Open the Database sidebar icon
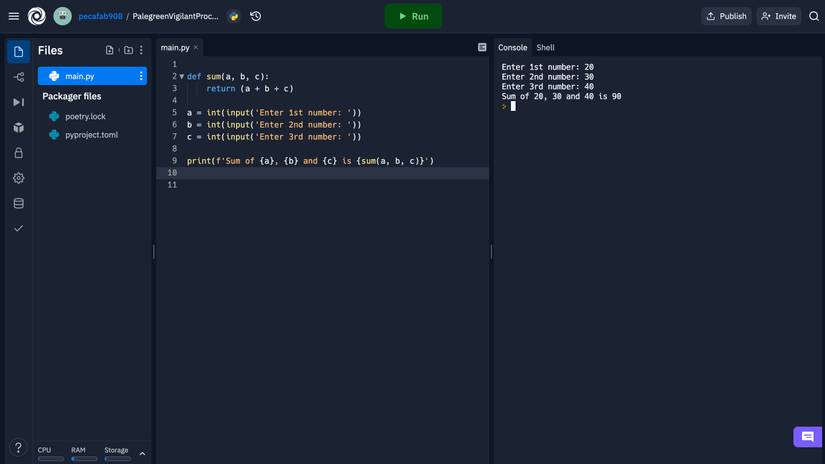This screenshot has height=464, width=825. (x=18, y=203)
